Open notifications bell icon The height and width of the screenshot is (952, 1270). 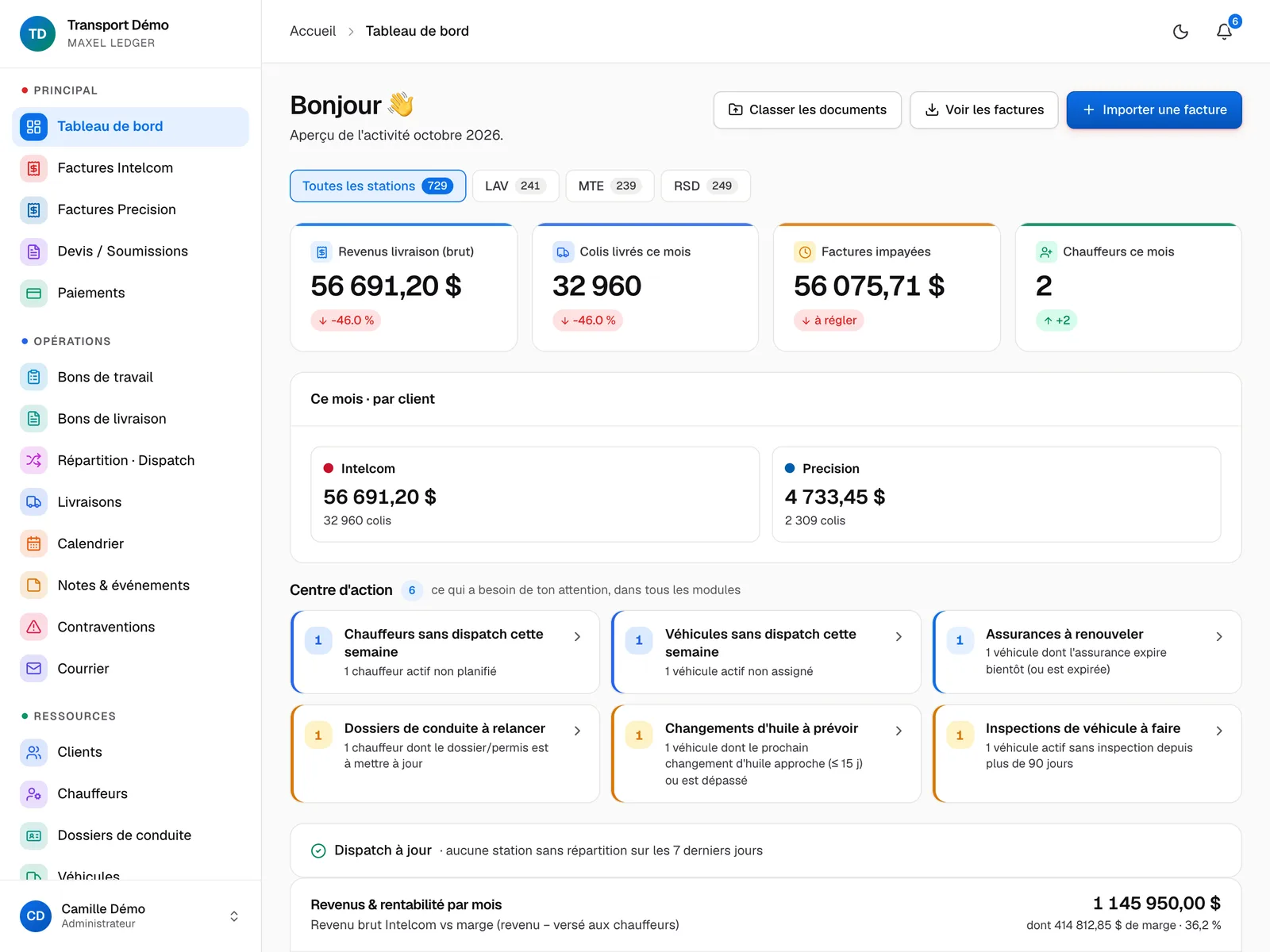point(1224,32)
